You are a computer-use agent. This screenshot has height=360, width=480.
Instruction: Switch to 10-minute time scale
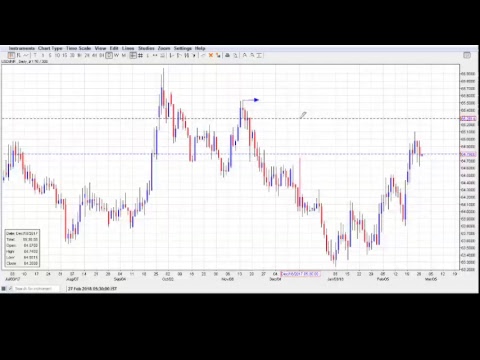[x=57, y=55]
